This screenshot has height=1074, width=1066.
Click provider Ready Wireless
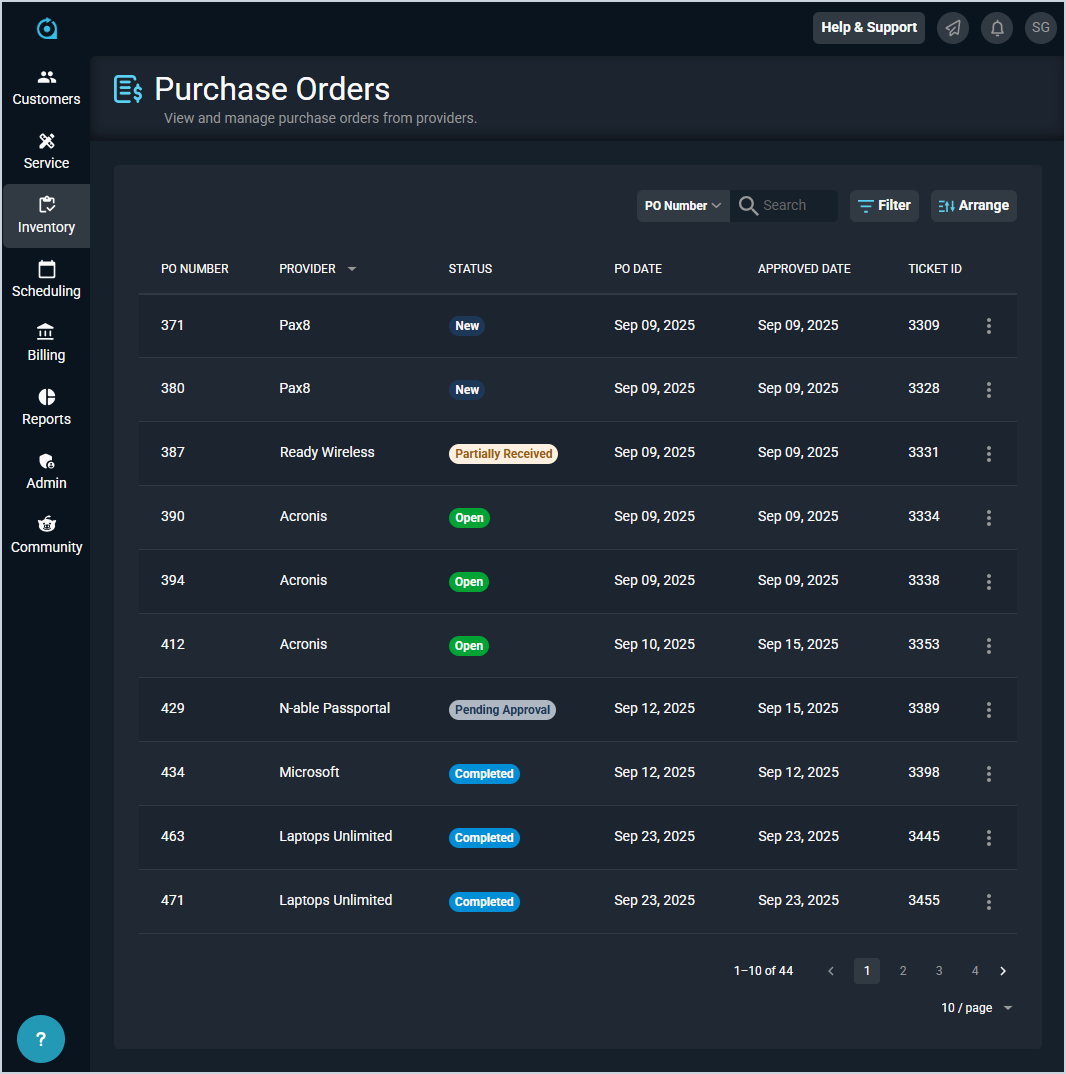click(327, 452)
